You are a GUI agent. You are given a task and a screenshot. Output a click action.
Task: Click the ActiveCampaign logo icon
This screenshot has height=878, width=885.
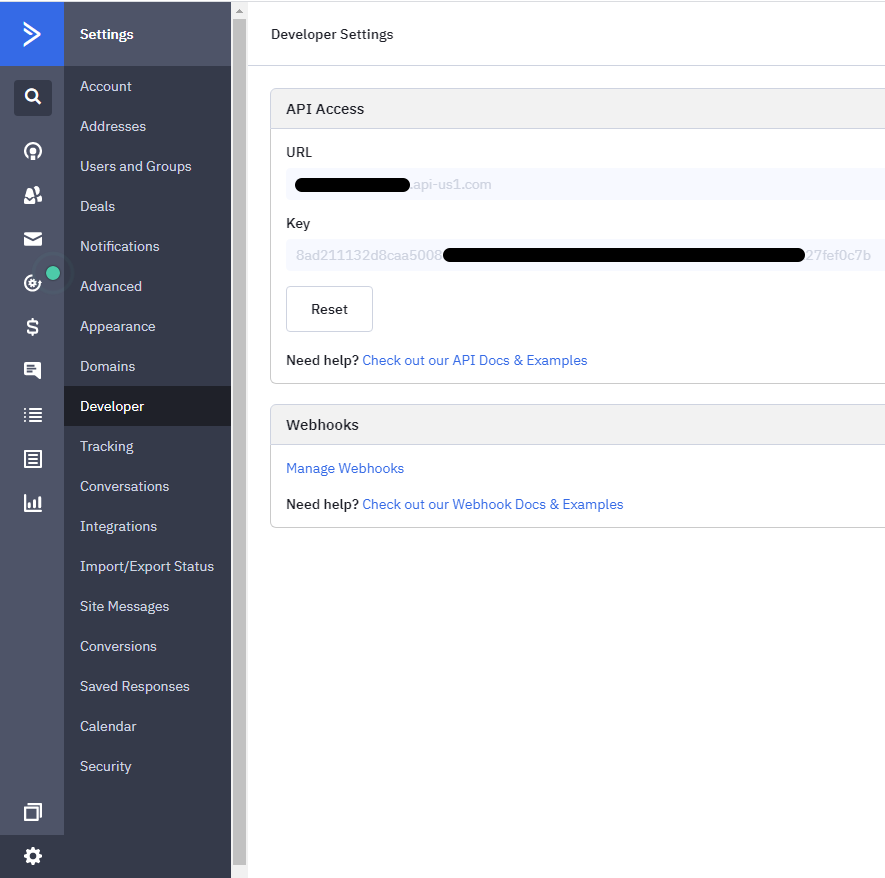click(32, 34)
